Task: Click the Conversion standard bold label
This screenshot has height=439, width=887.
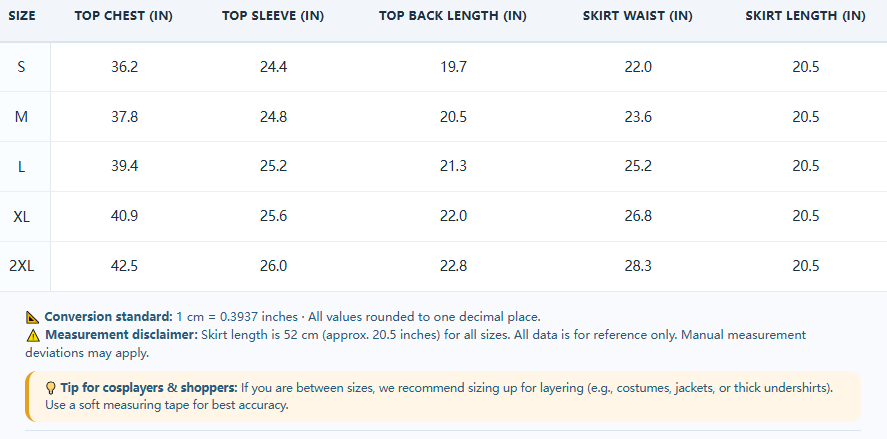Action: [109, 317]
